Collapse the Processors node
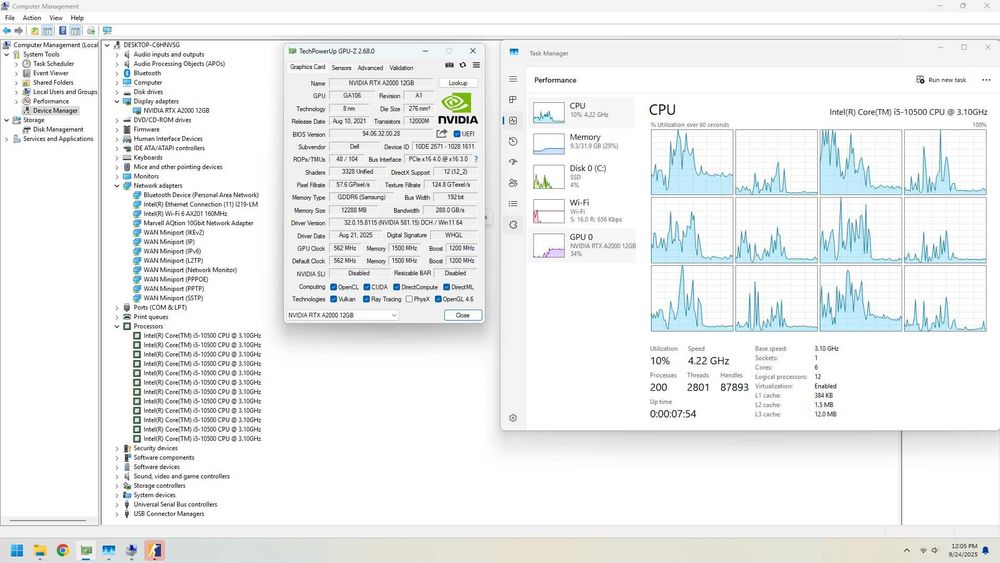Image resolution: width=1000 pixels, height=563 pixels. pyautogui.click(x=117, y=326)
